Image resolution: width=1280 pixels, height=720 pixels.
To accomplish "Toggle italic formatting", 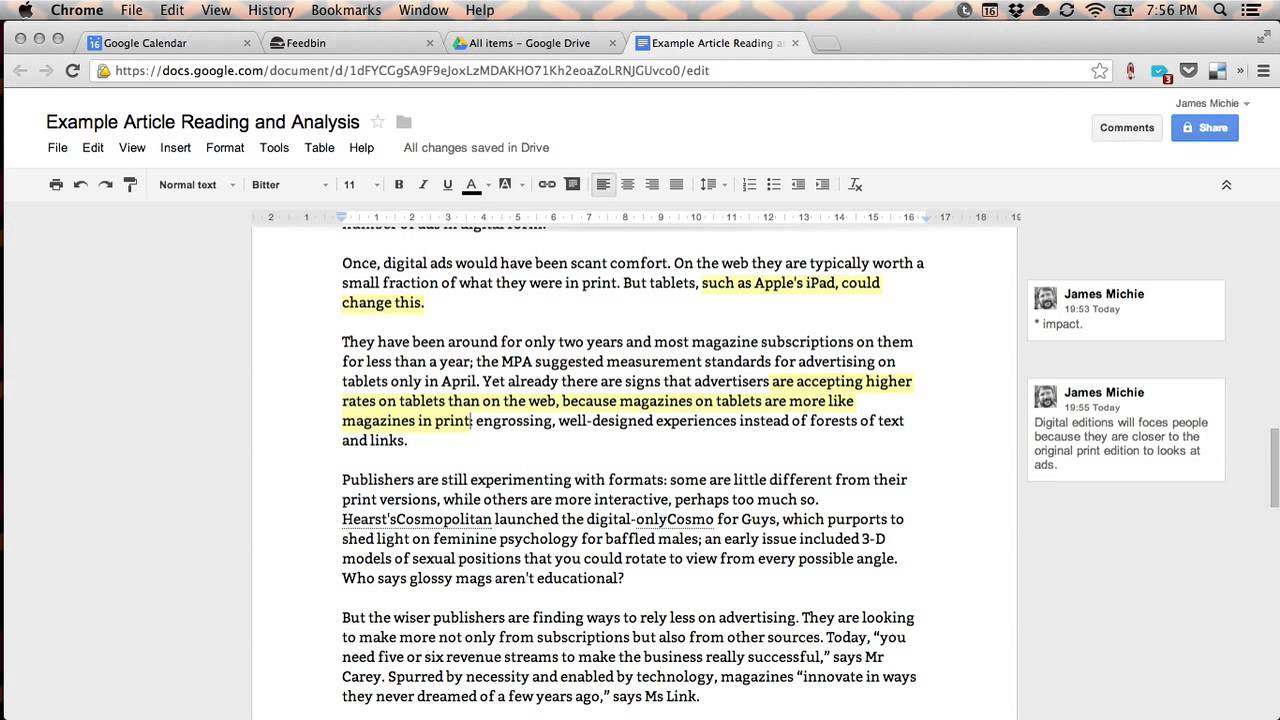I will click(x=423, y=184).
